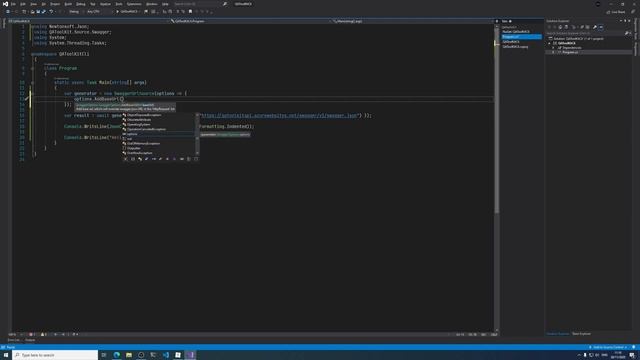Image resolution: width=640 pixels, height=360 pixels.
Task: Toggle the fourth IntelliSense filter icon
Action: [147, 159]
